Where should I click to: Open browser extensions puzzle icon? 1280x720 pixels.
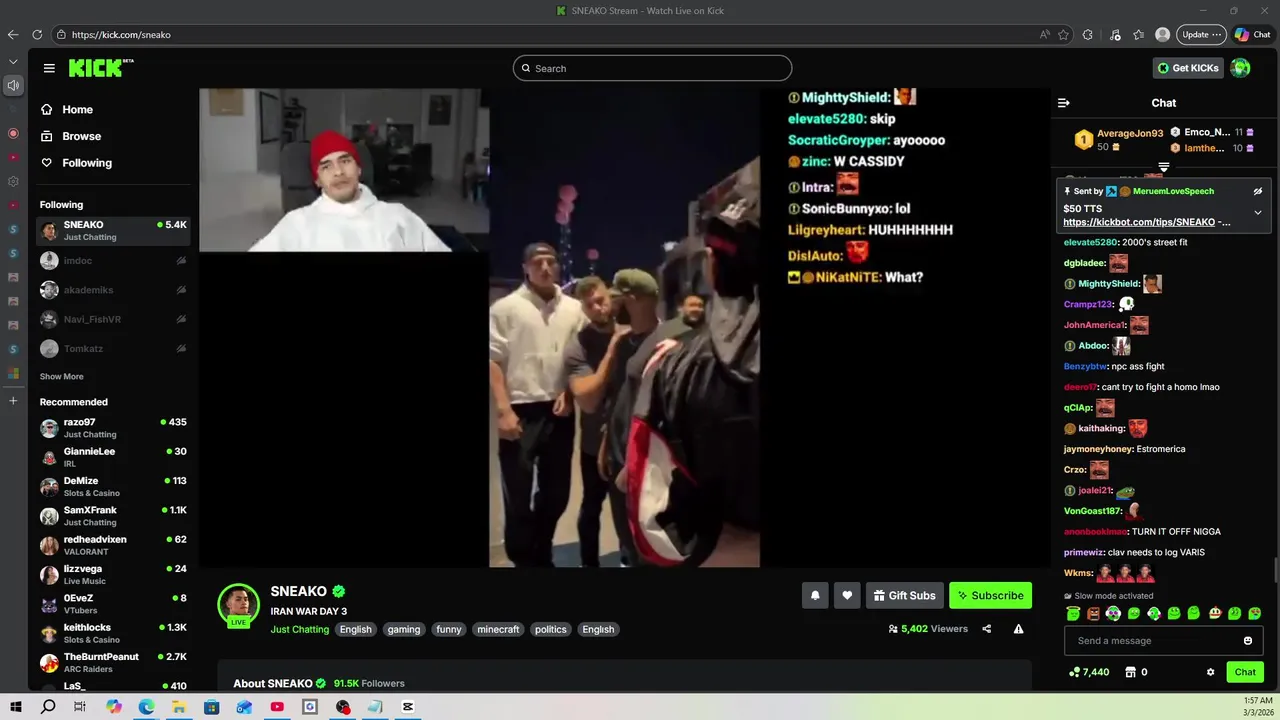click(1088, 34)
